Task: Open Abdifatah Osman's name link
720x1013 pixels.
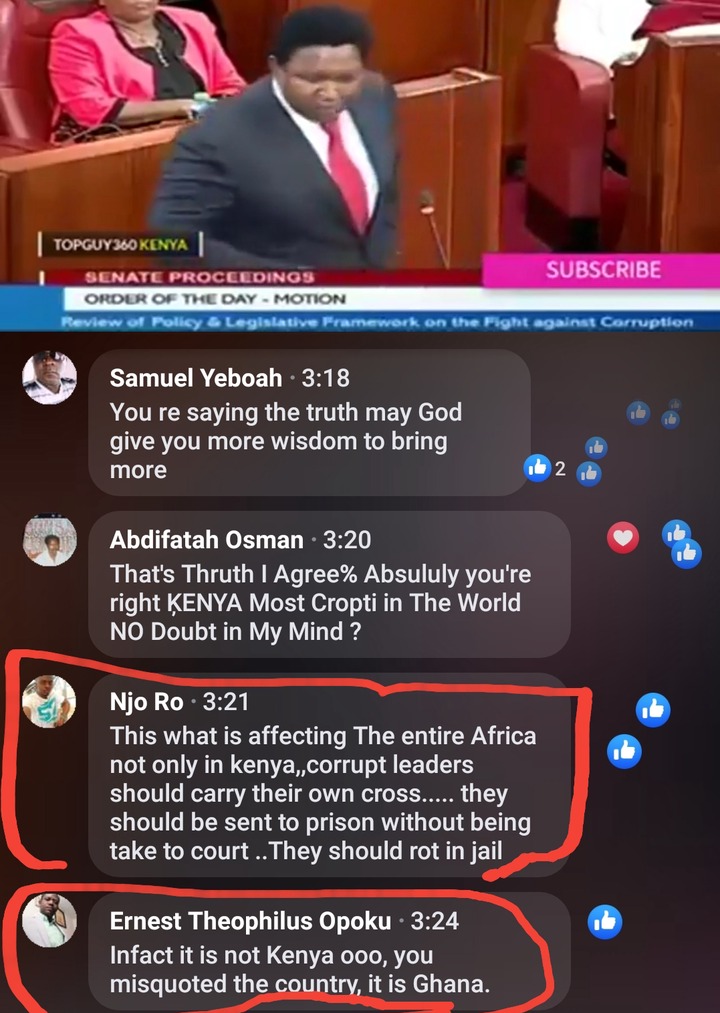Action: coord(207,539)
